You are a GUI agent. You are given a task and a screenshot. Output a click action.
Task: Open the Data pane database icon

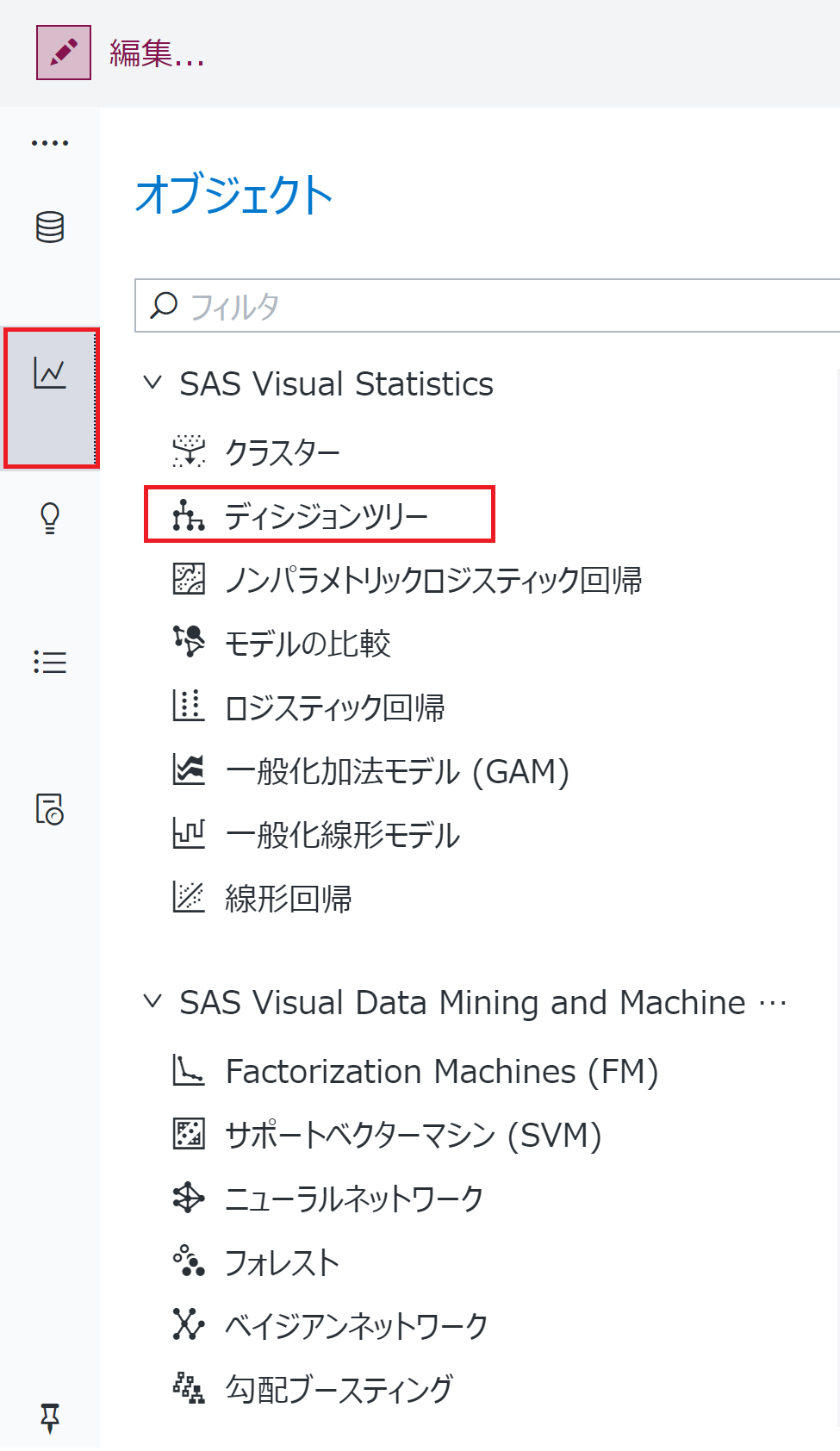[x=50, y=227]
